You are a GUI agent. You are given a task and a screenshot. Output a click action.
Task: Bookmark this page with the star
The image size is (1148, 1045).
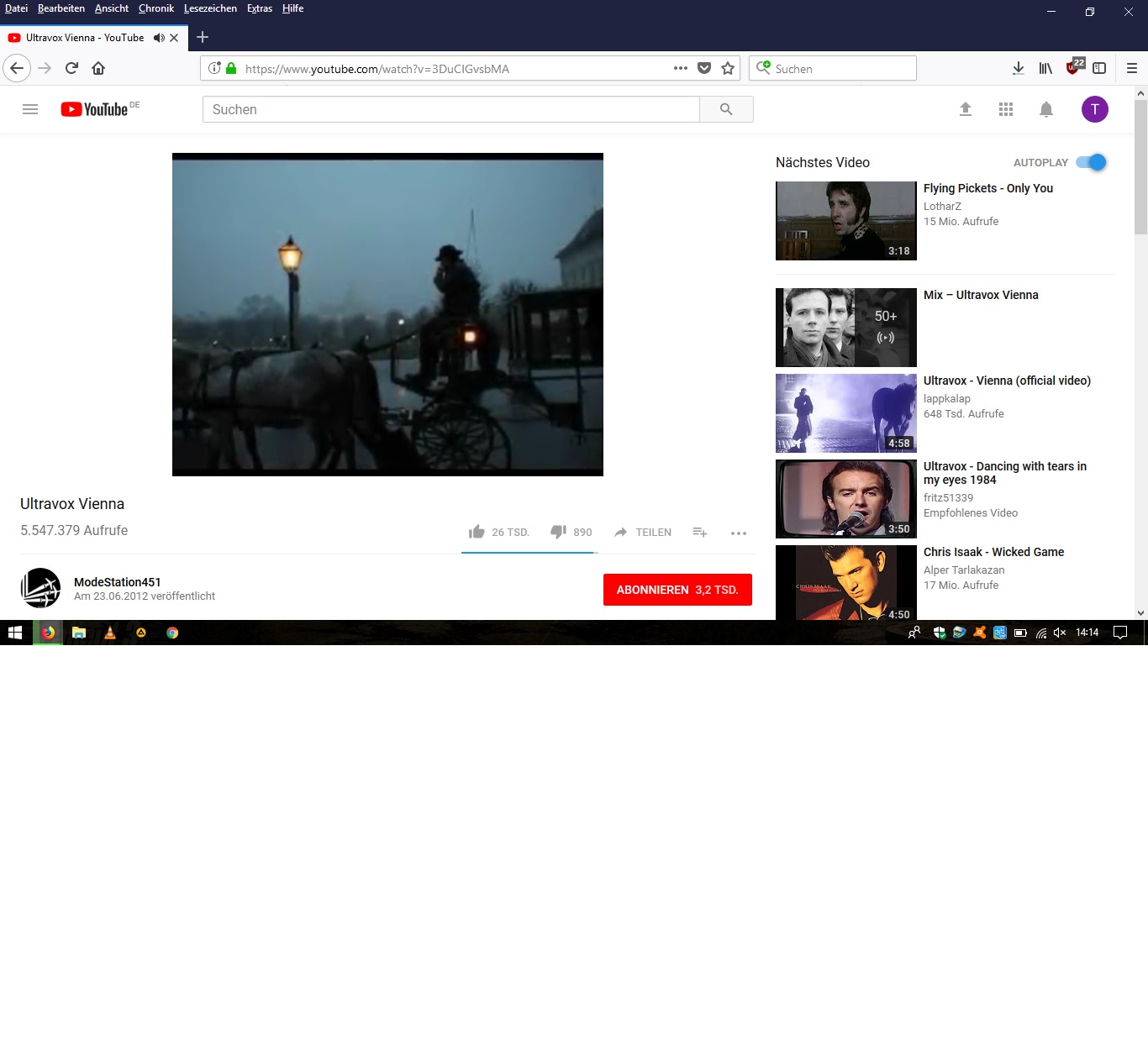coord(728,68)
